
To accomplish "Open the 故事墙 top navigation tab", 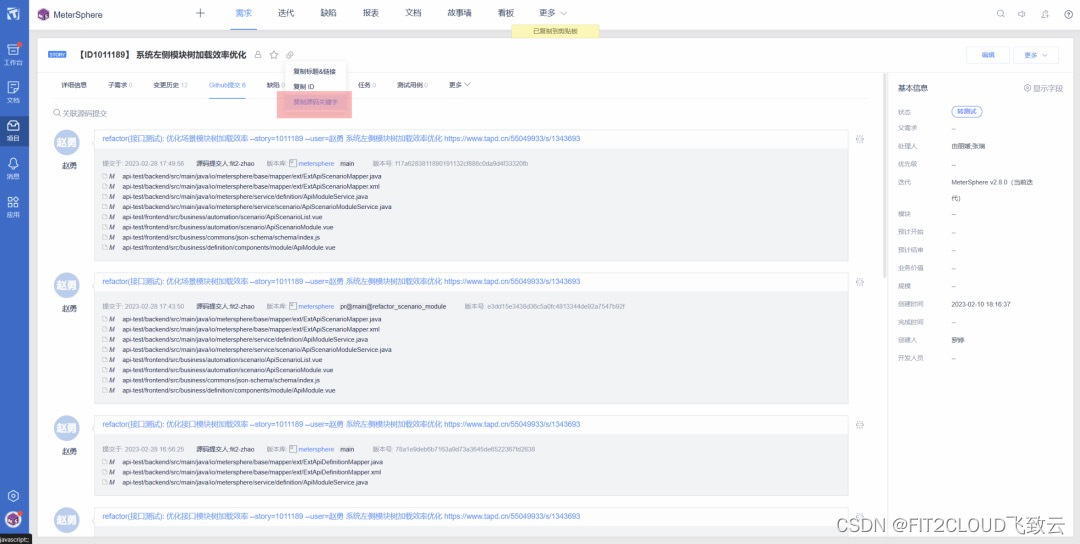I will [459, 13].
